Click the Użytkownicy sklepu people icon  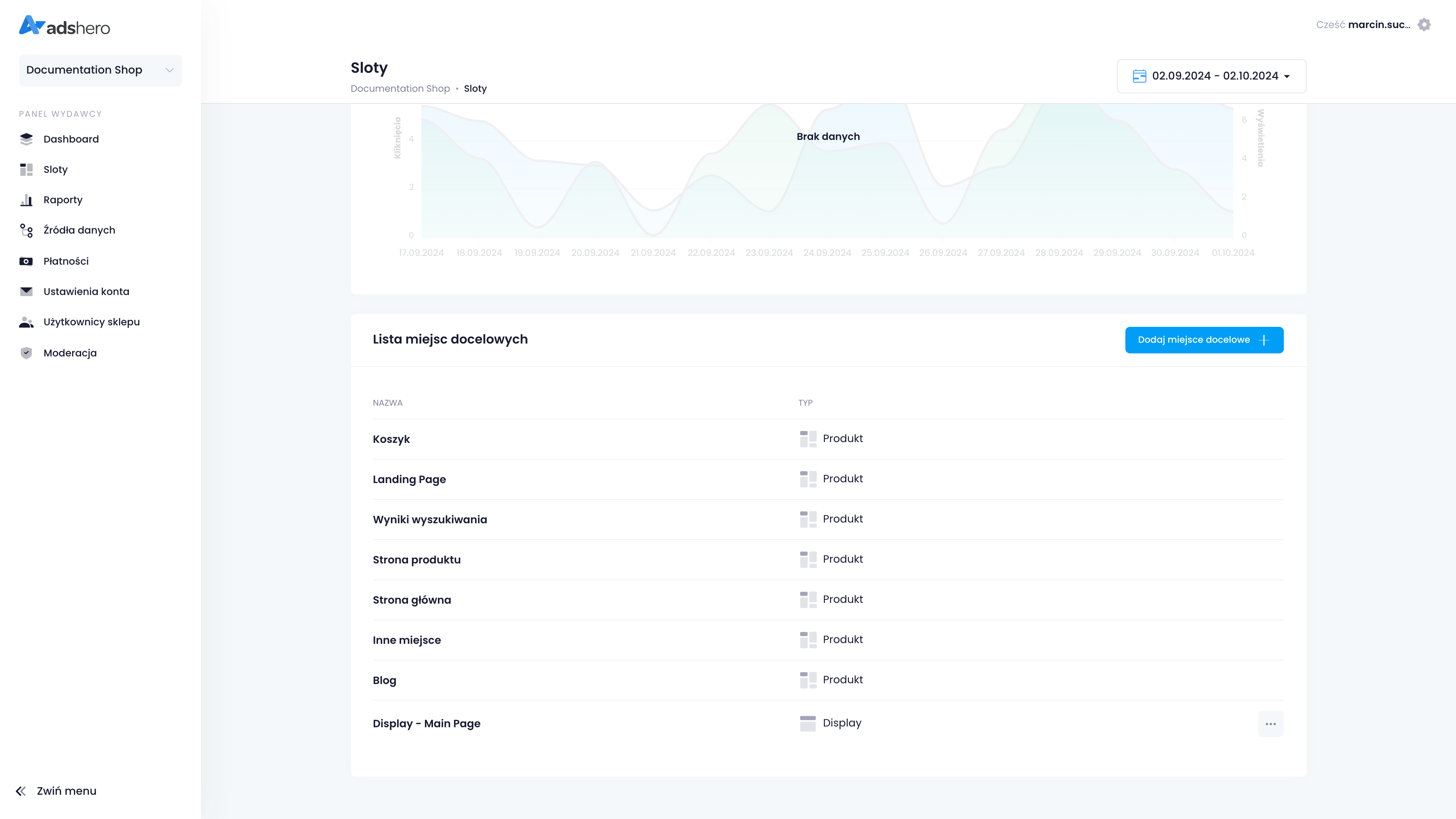coord(26,322)
